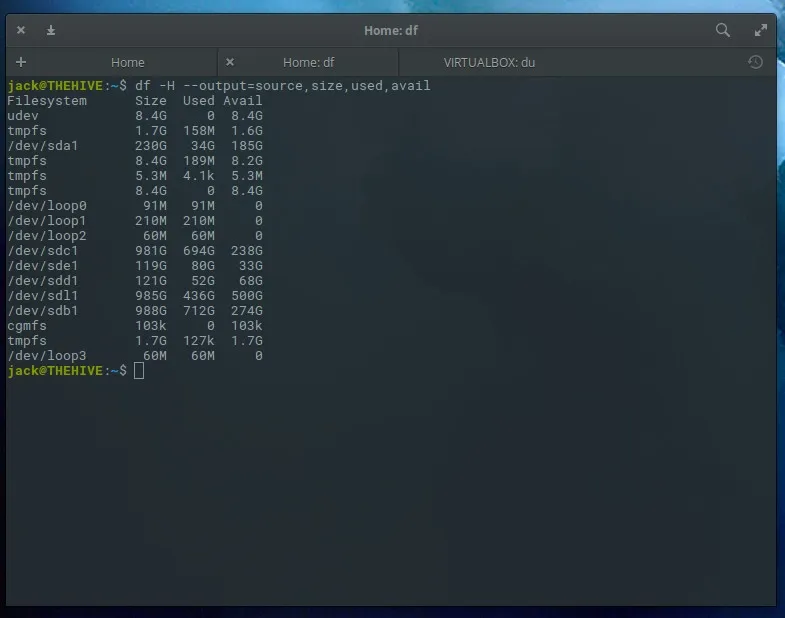Switch to the 'Home' tab

pos(128,62)
